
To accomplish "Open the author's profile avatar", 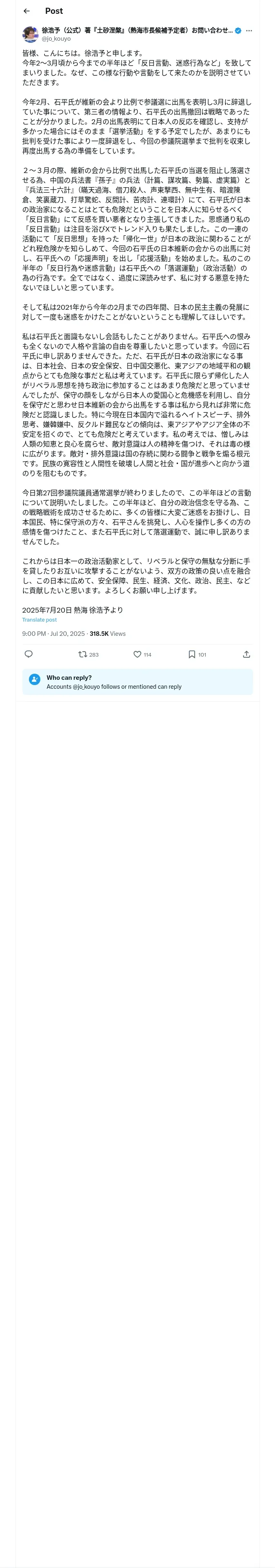I will point(30,34).
